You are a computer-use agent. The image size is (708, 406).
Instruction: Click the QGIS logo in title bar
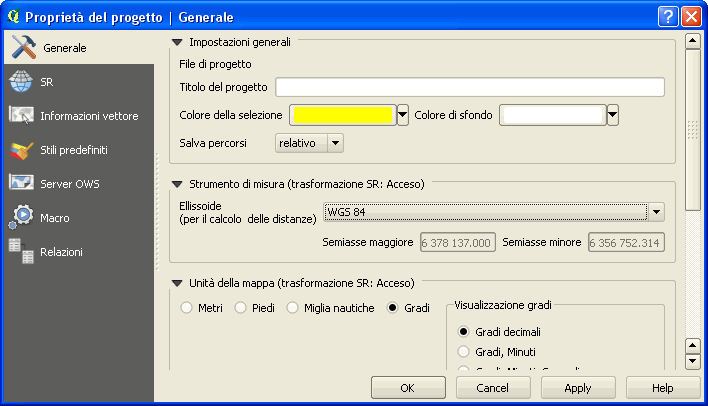click(x=13, y=16)
